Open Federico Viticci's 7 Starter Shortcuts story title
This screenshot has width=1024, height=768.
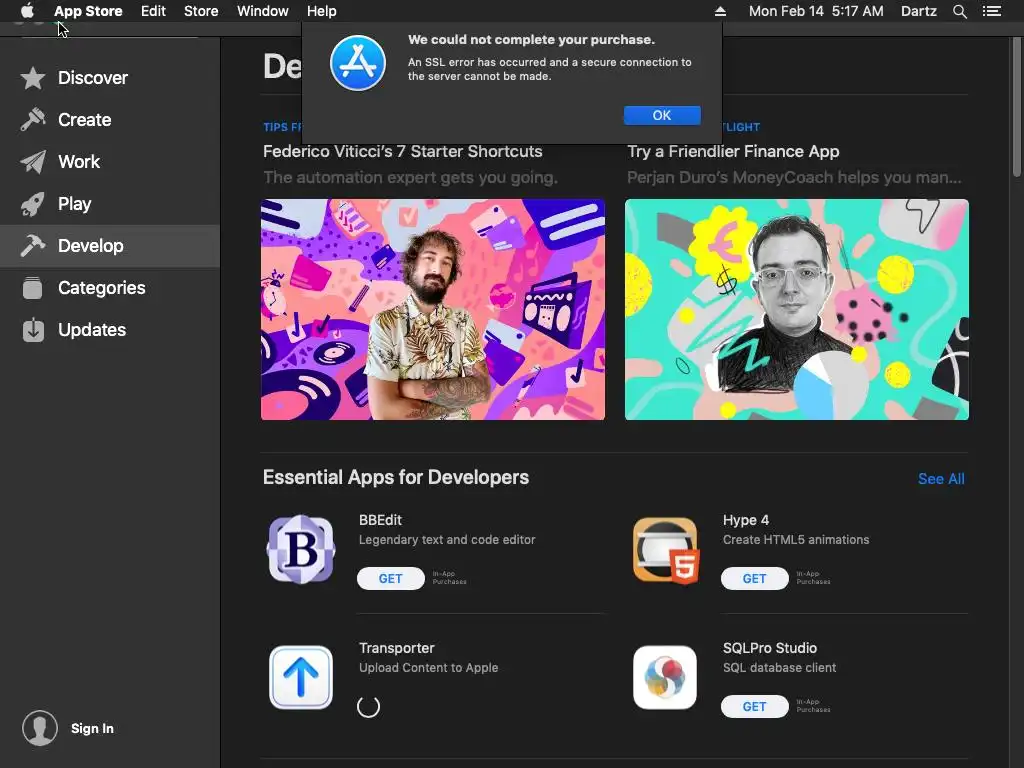point(402,152)
